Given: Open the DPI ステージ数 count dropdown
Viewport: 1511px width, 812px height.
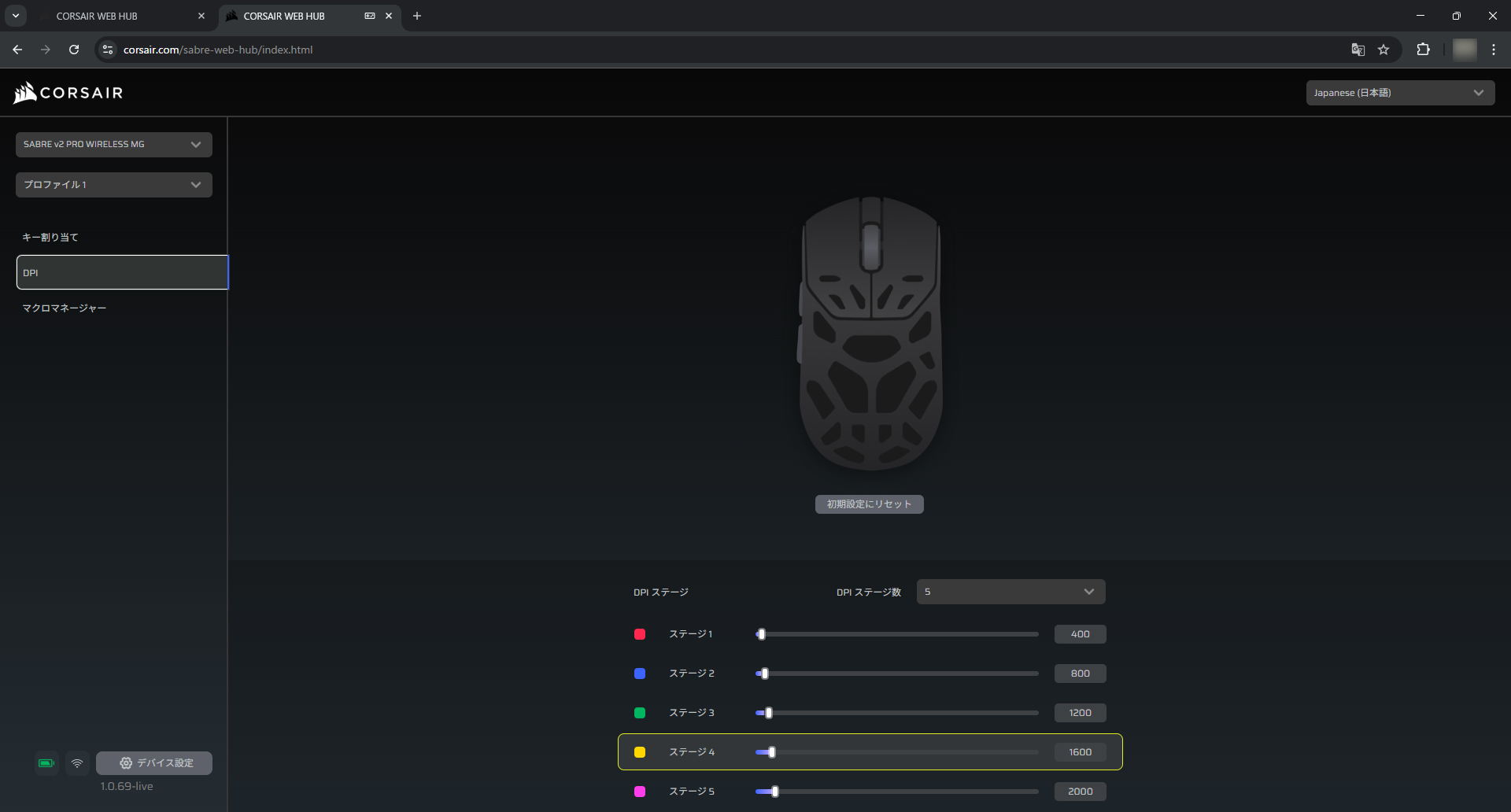Looking at the screenshot, I should point(1010,592).
